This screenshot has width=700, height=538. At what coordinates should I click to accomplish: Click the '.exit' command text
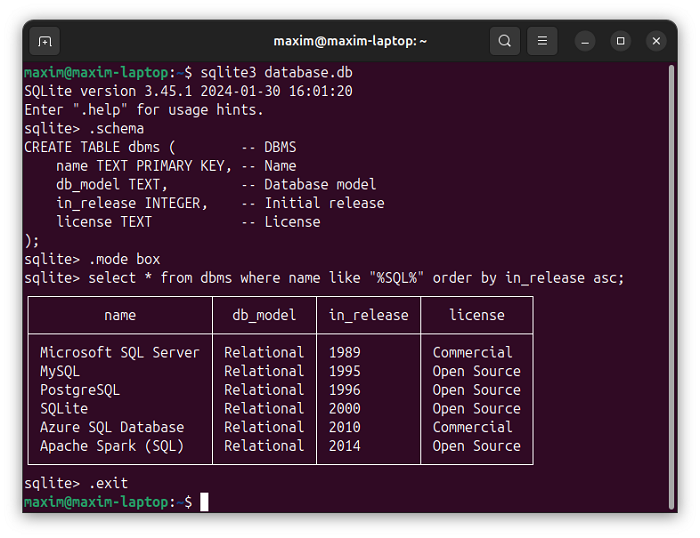point(108,483)
